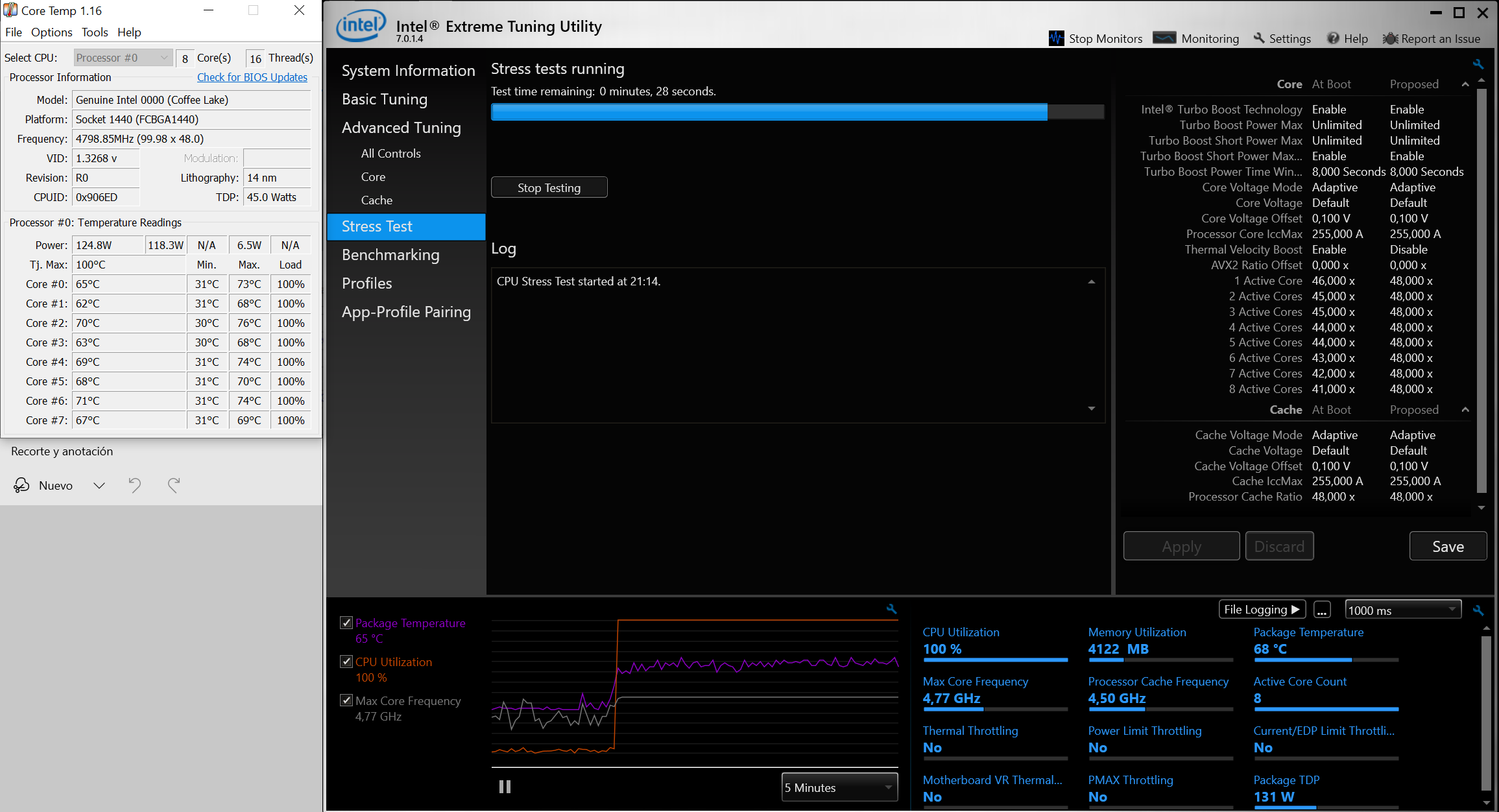Collapse the Core settings section chevron
This screenshot has width=1499, height=812.
point(1465,84)
